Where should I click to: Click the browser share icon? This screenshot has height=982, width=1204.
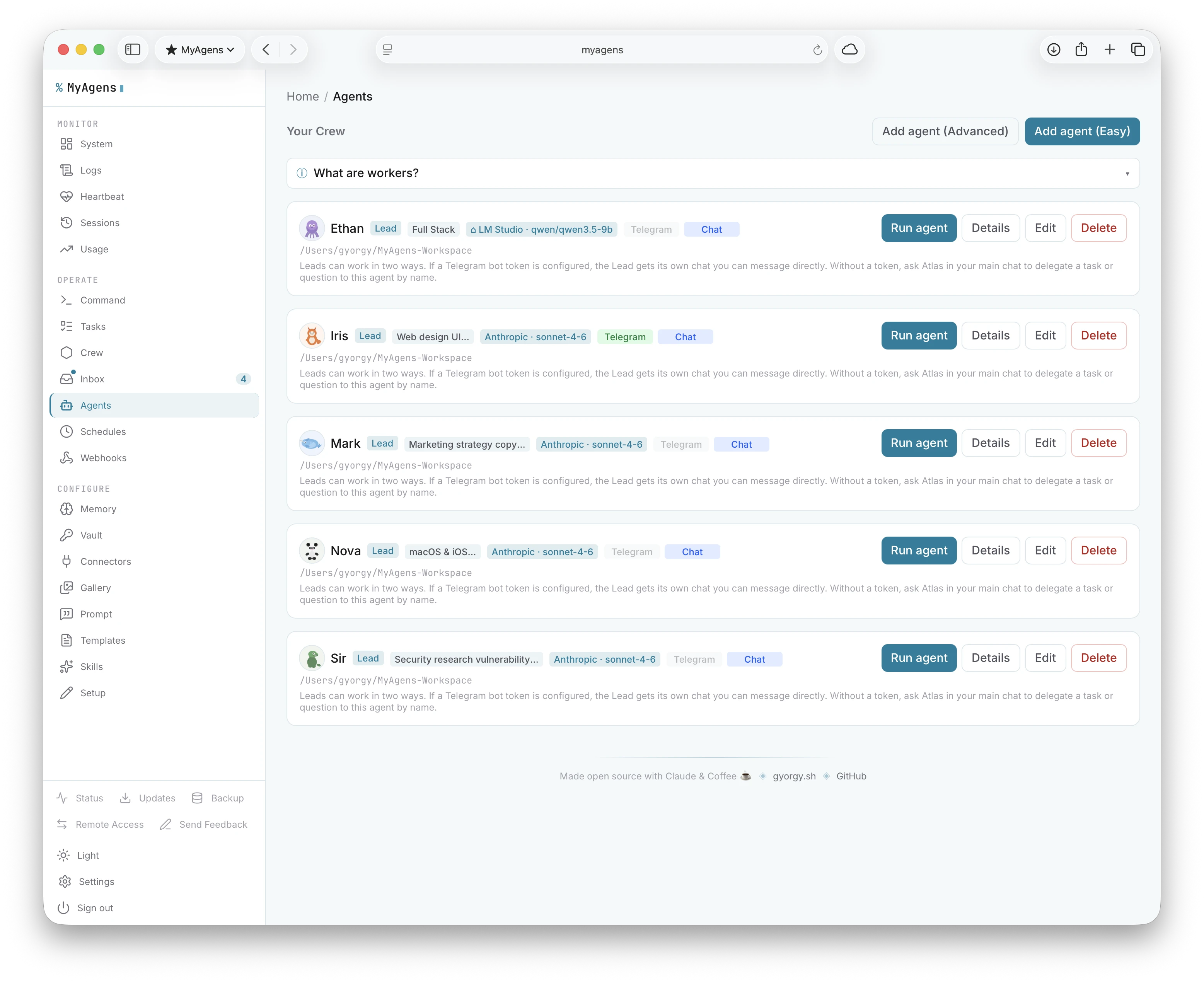[x=1081, y=49]
